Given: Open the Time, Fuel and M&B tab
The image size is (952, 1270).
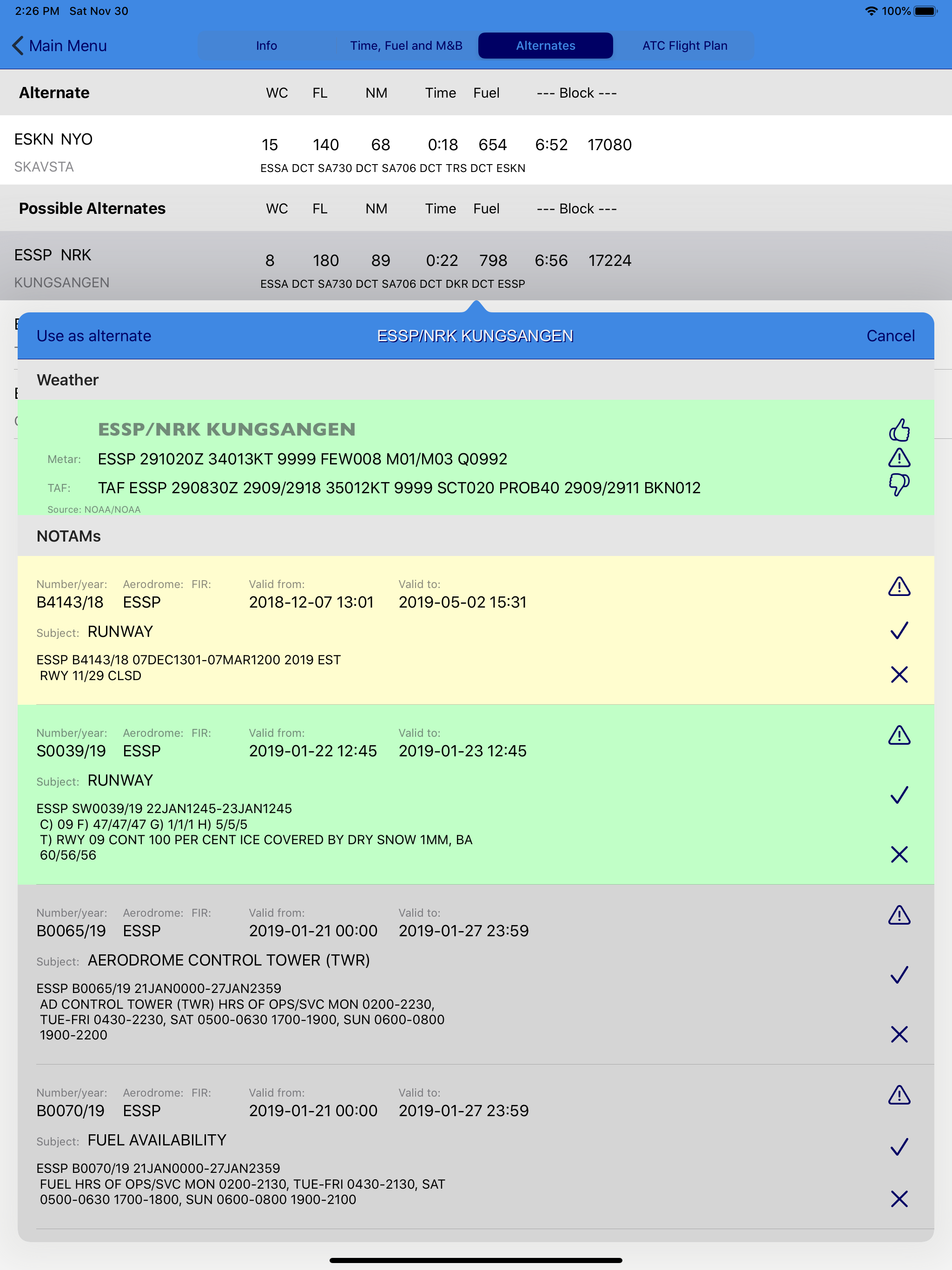Looking at the screenshot, I should click(x=406, y=46).
